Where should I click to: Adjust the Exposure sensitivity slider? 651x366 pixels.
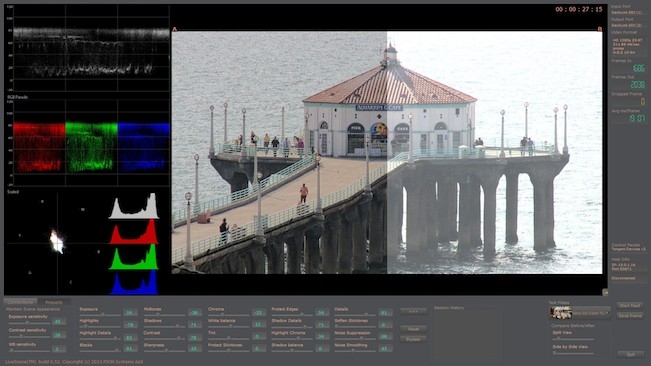29,322
